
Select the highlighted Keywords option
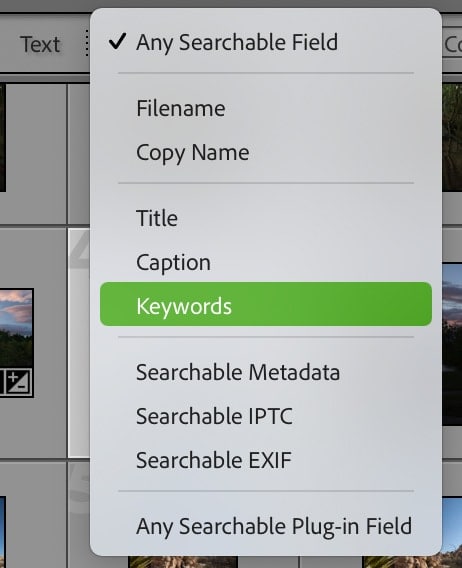tap(266, 304)
